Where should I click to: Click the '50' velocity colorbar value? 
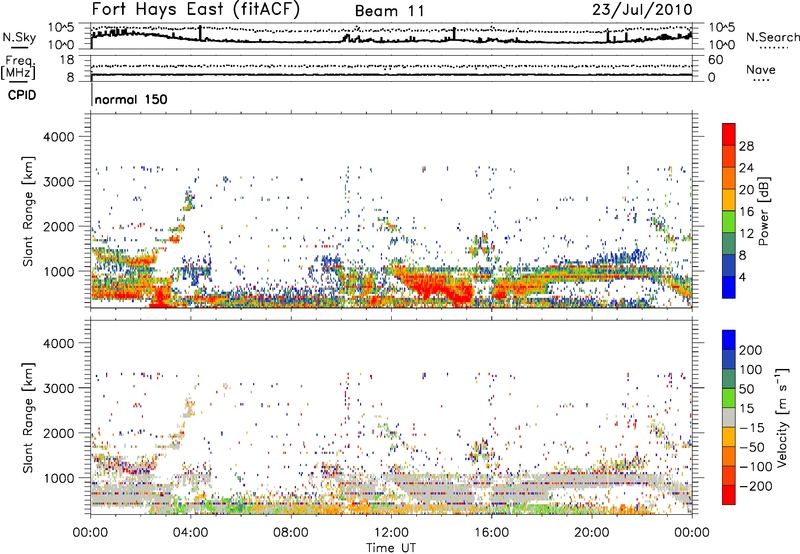click(746, 389)
